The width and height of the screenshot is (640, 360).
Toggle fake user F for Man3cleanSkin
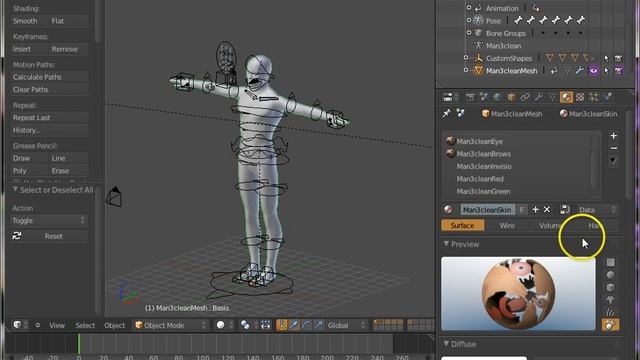click(522, 210)
